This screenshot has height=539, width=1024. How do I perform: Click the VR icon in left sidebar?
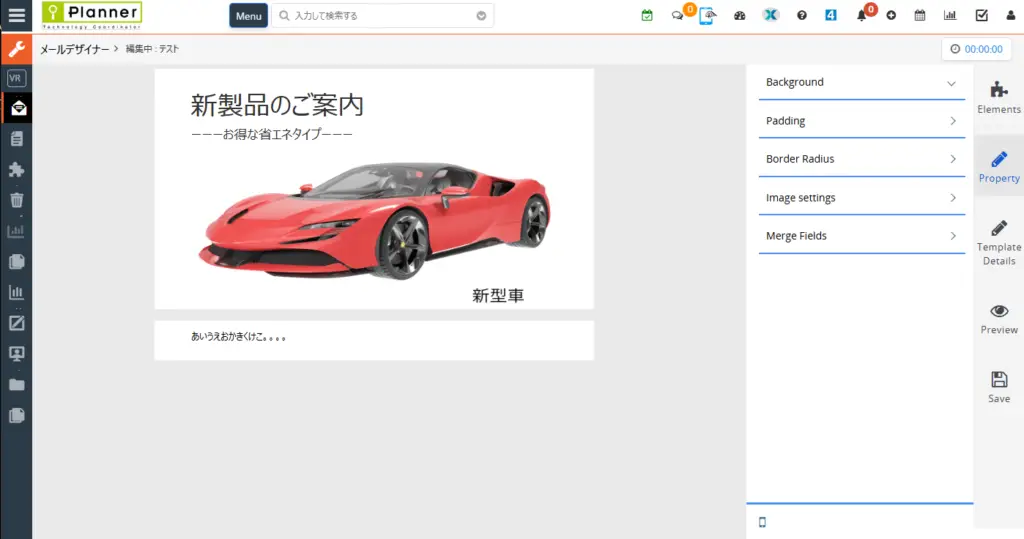(x=16, y=78)
